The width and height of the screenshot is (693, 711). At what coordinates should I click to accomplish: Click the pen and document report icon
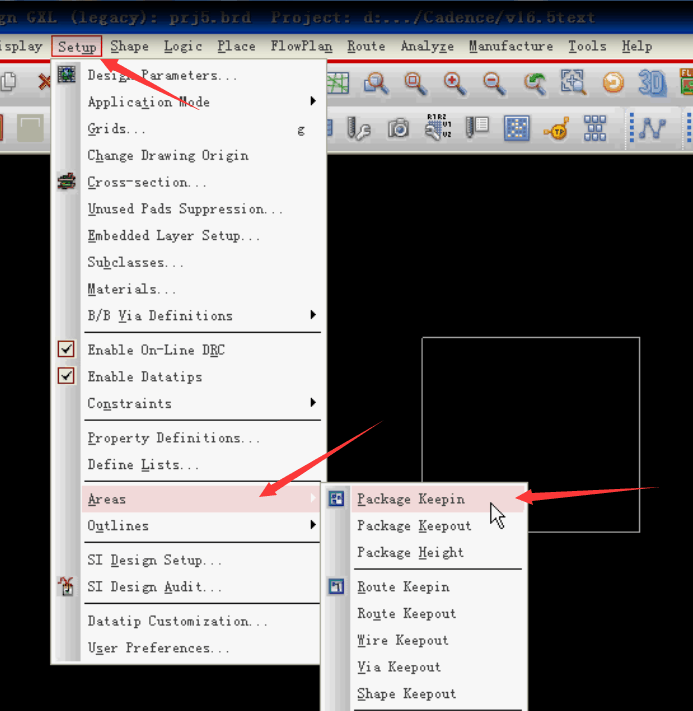tap(477, 127)
